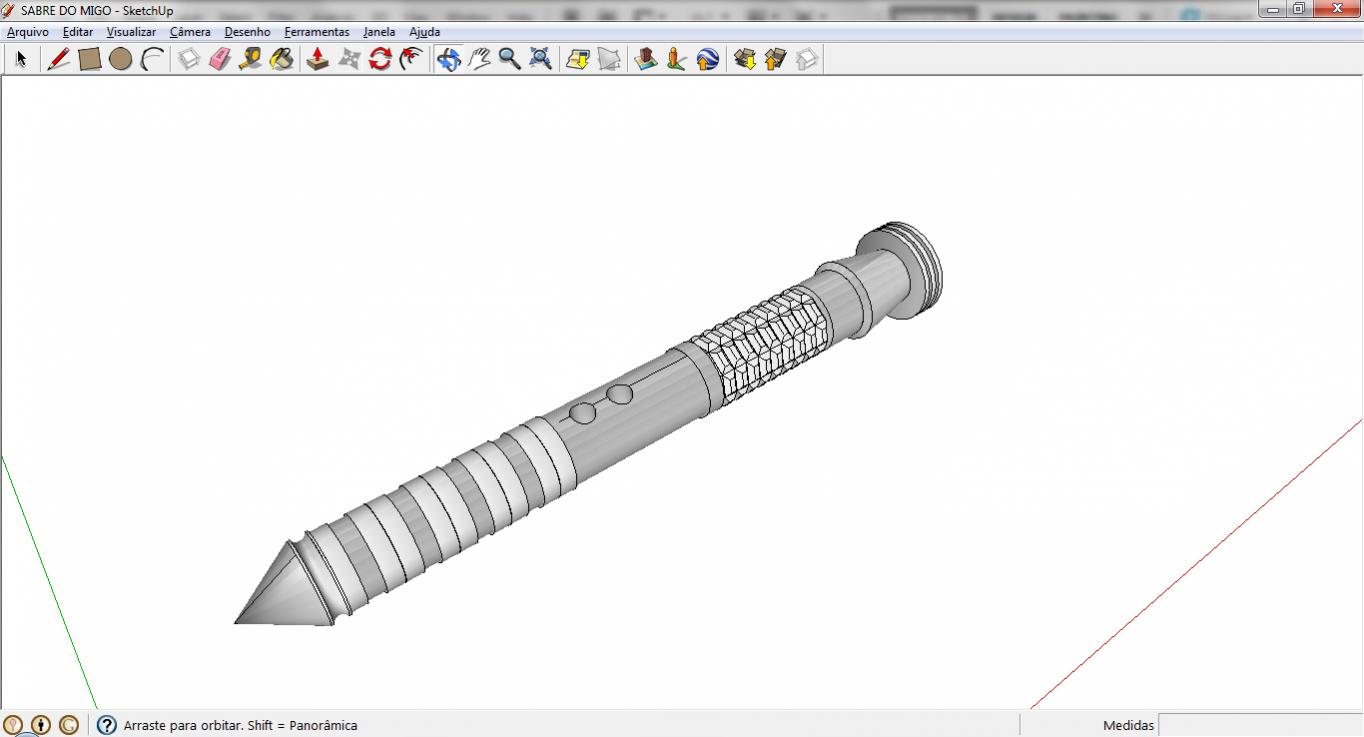Activate the Eraser tool

(x=220, y=60)
